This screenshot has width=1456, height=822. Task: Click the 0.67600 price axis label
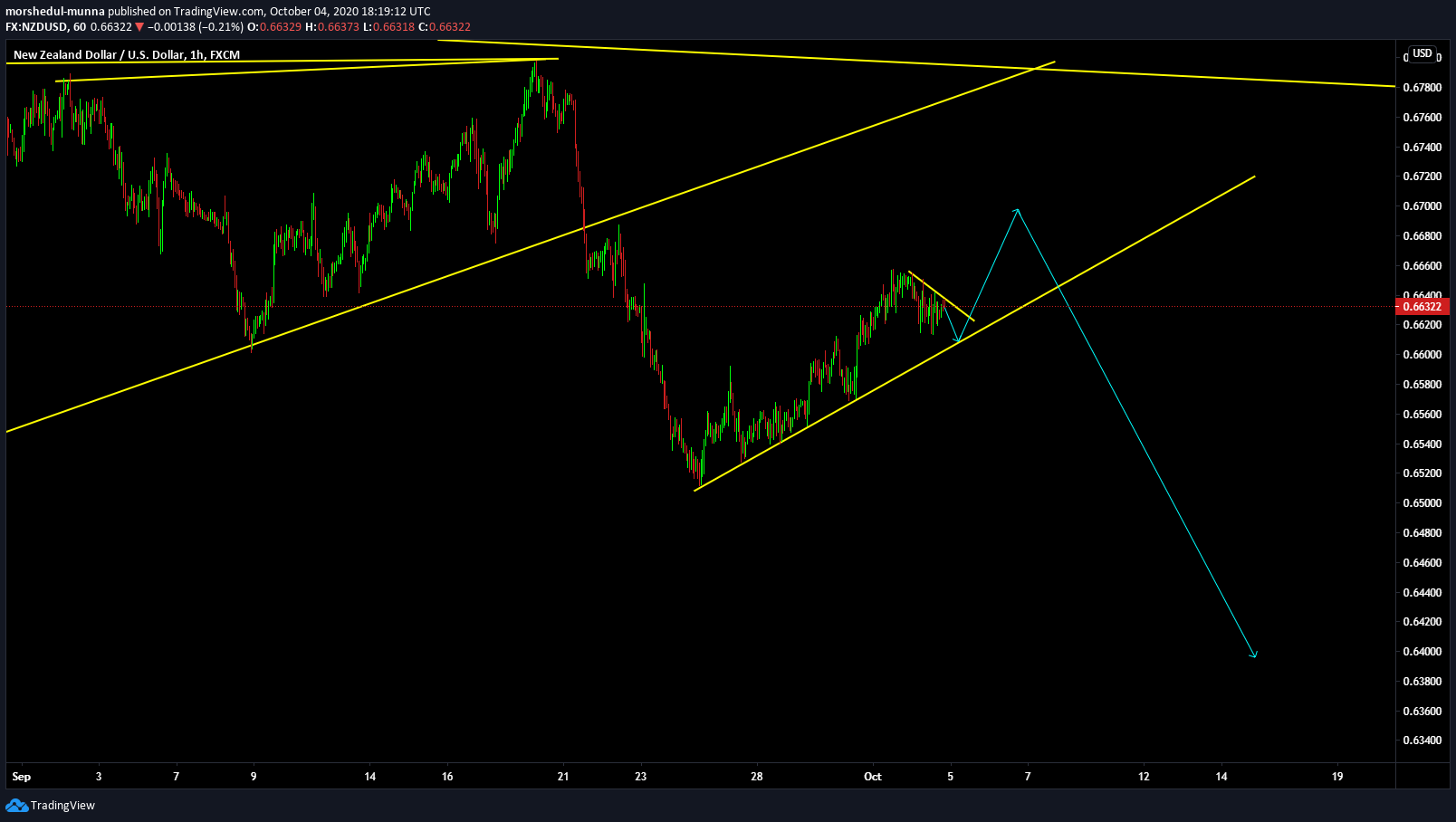coord(1422,118)
